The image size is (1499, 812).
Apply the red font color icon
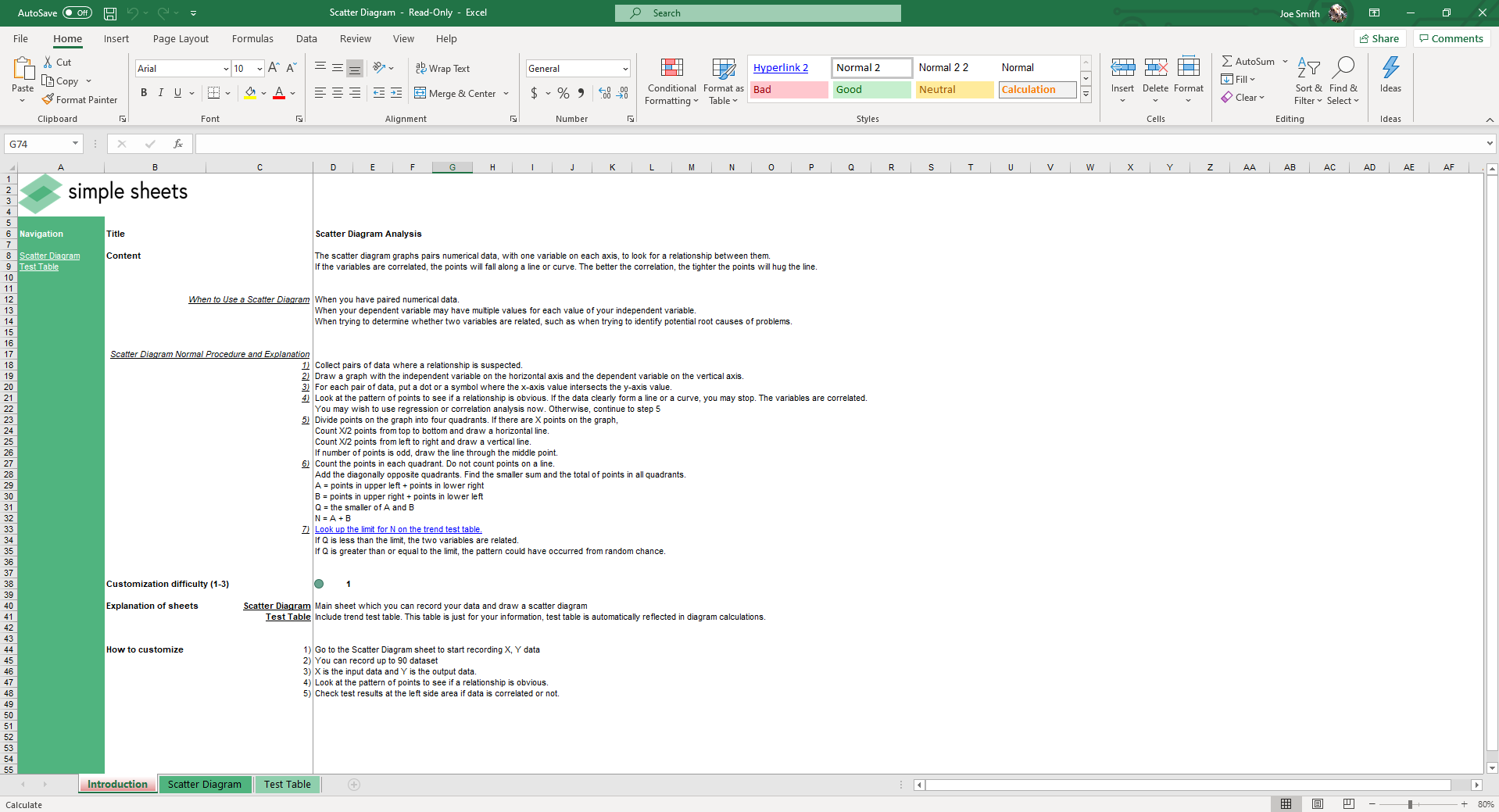coord(279,93)
